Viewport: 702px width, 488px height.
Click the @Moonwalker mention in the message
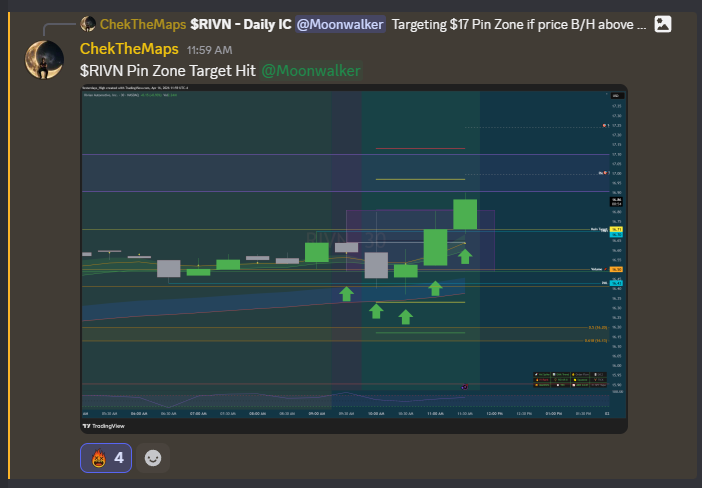[311, 71]
